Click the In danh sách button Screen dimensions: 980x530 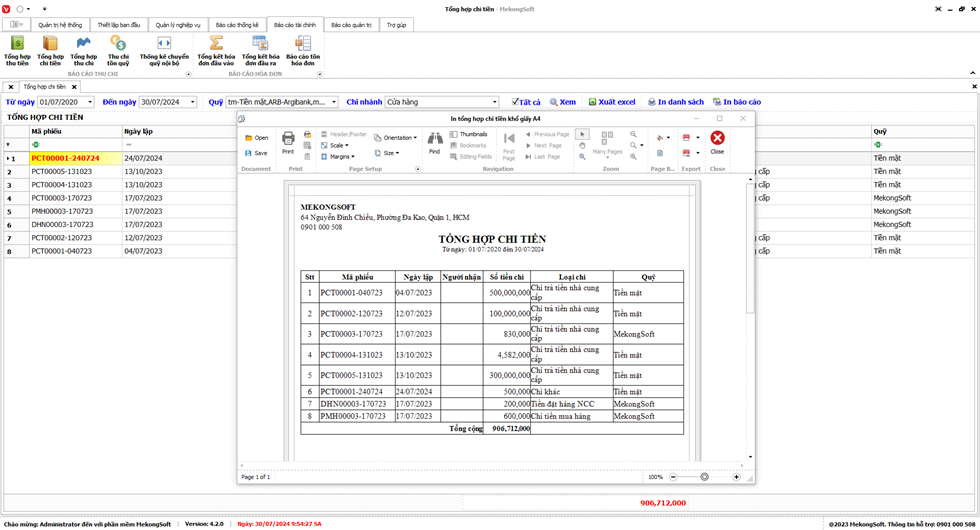[x=675, y=102]
